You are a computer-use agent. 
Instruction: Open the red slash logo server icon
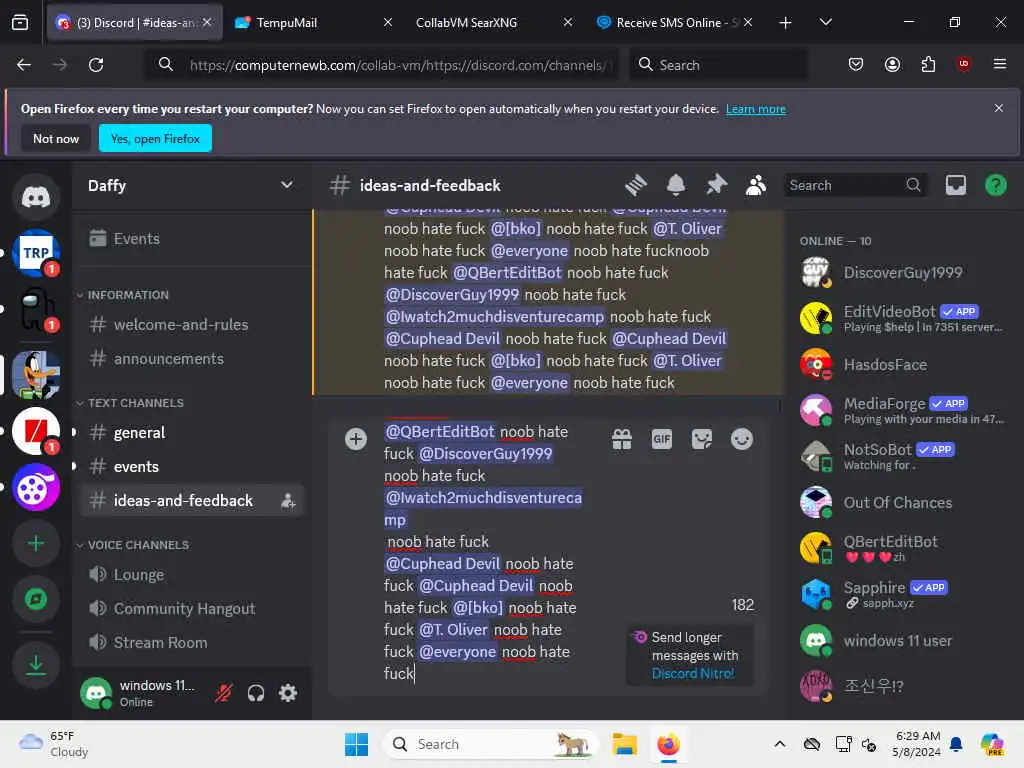(x=36, y=431)
